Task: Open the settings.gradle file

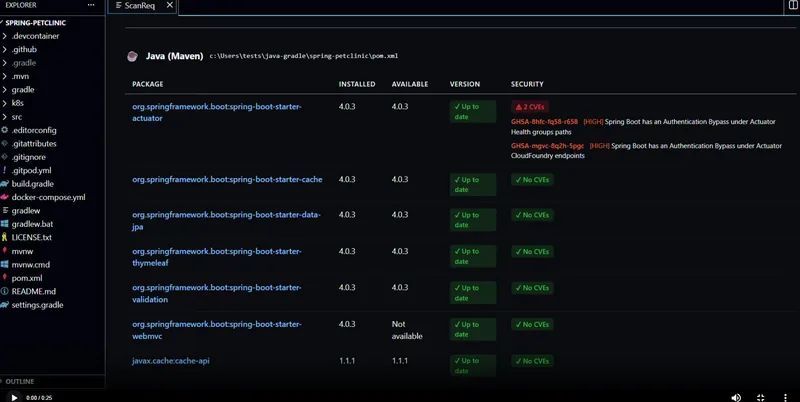Action: 37,305
